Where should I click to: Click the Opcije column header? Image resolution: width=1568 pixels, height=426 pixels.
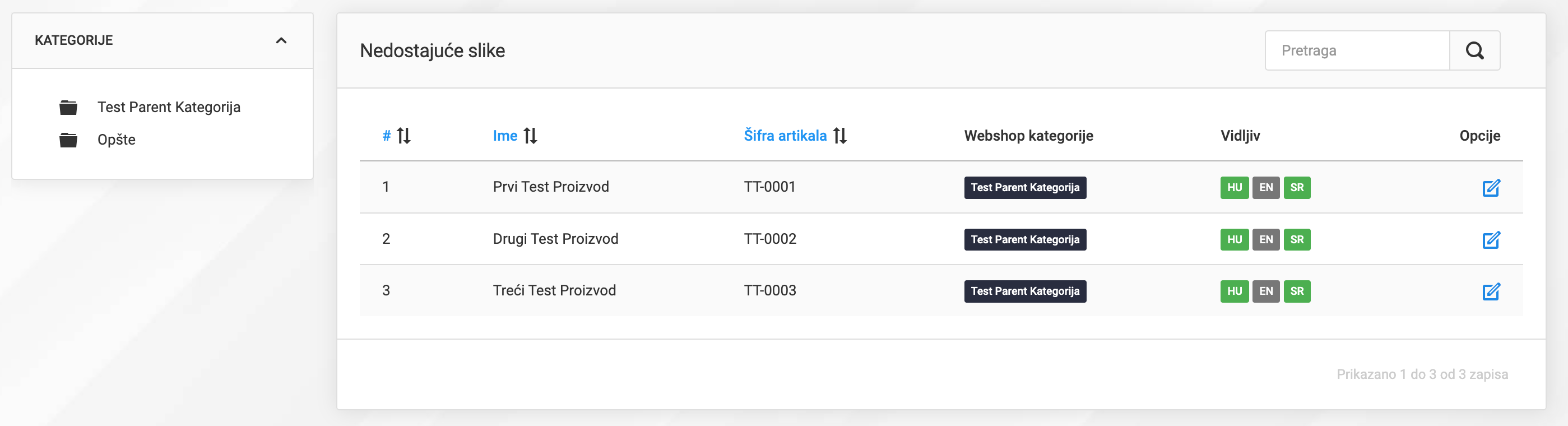[1480, 136]
